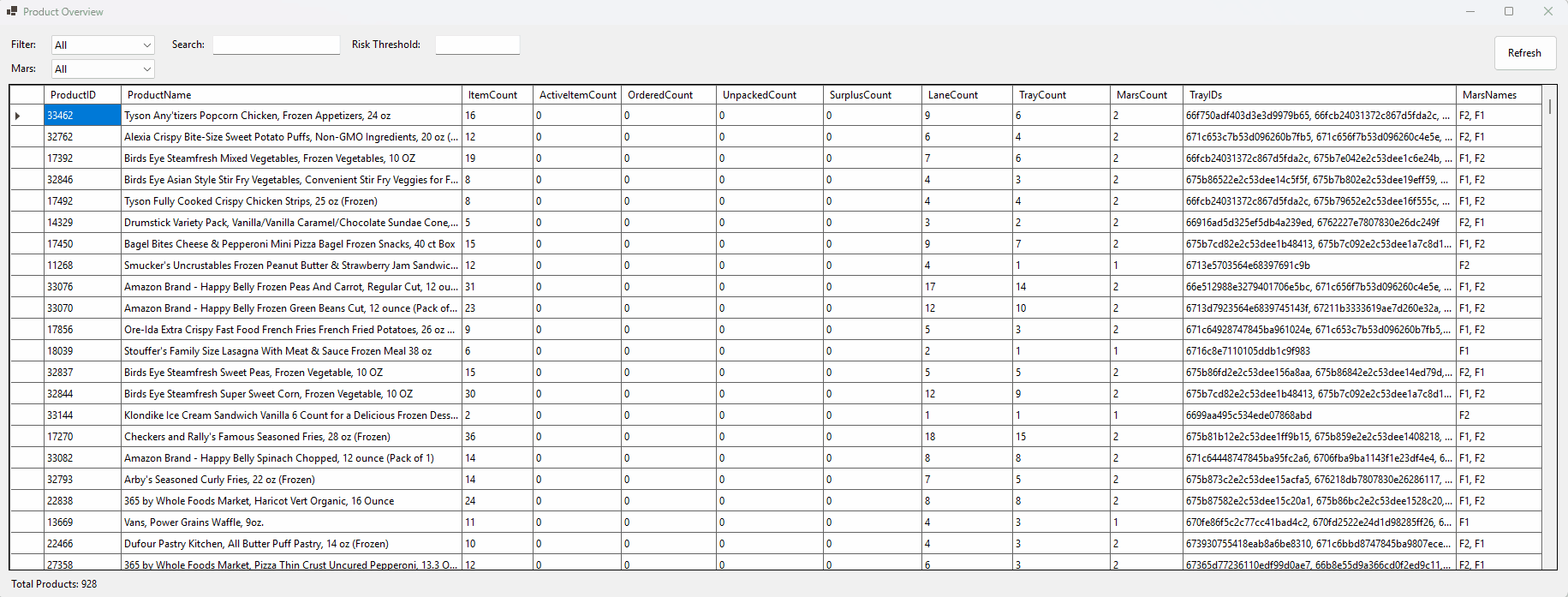Click the MarsCount column header
Viewport: 1568px width, 597px height.
[x=1147, y=94]
